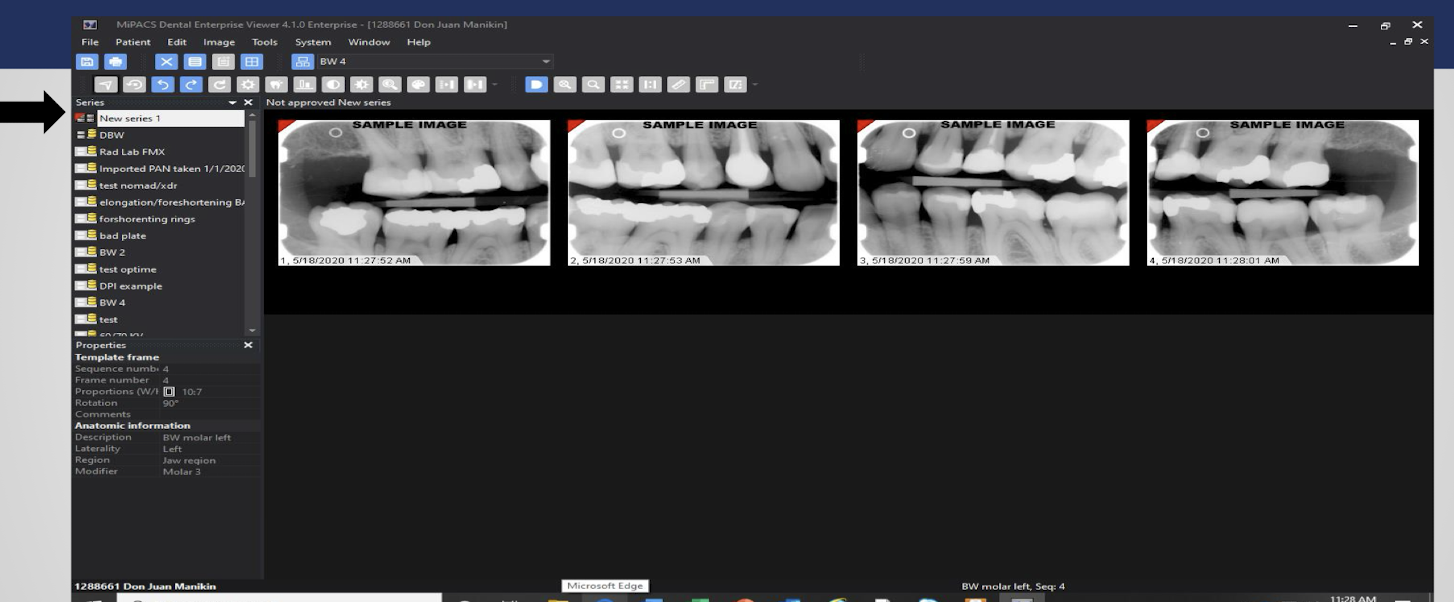Screen dimensions: 1454x602
Task: Click the Laterality value Left
Action: coord(172,449)
